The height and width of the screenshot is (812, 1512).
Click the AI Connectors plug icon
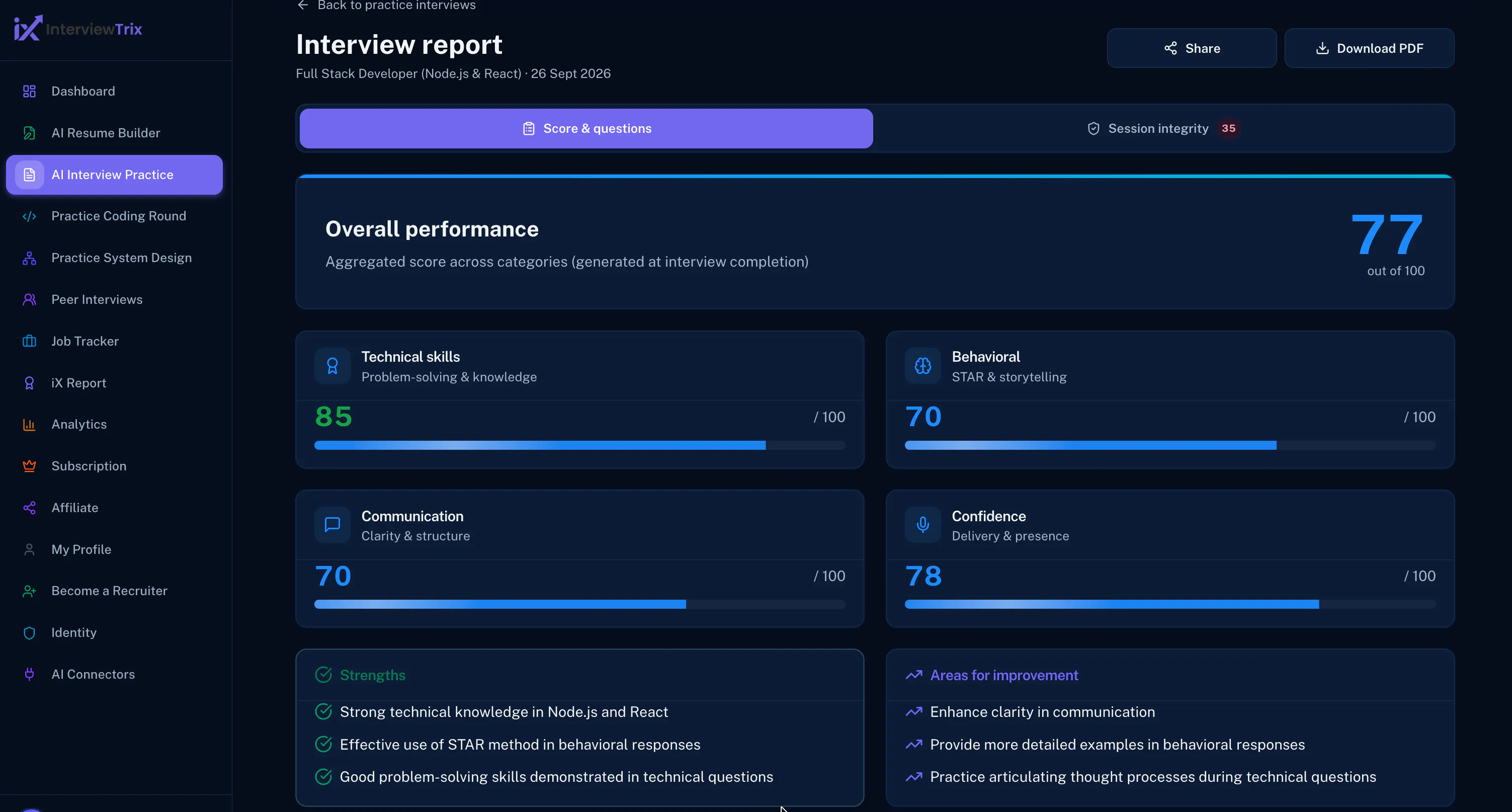coord(29,675)
